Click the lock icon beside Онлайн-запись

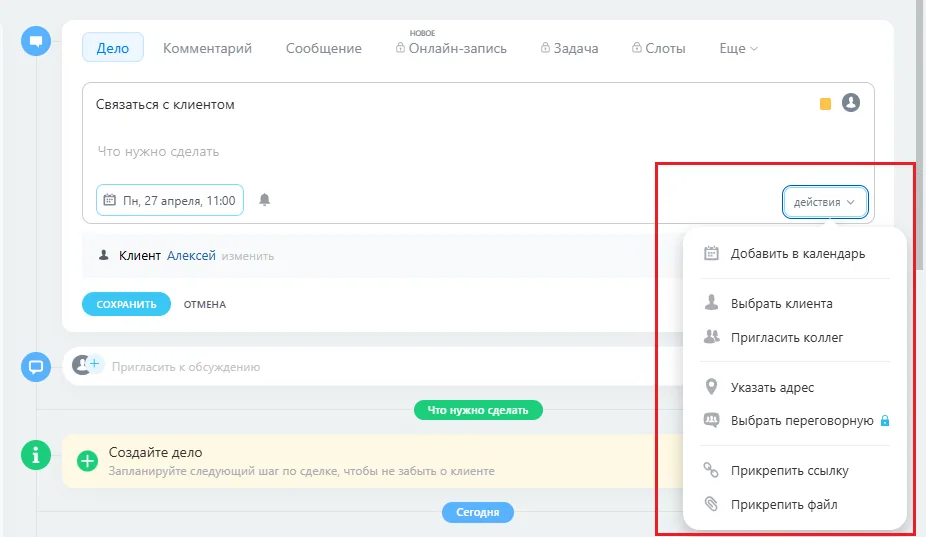point(400,47)
